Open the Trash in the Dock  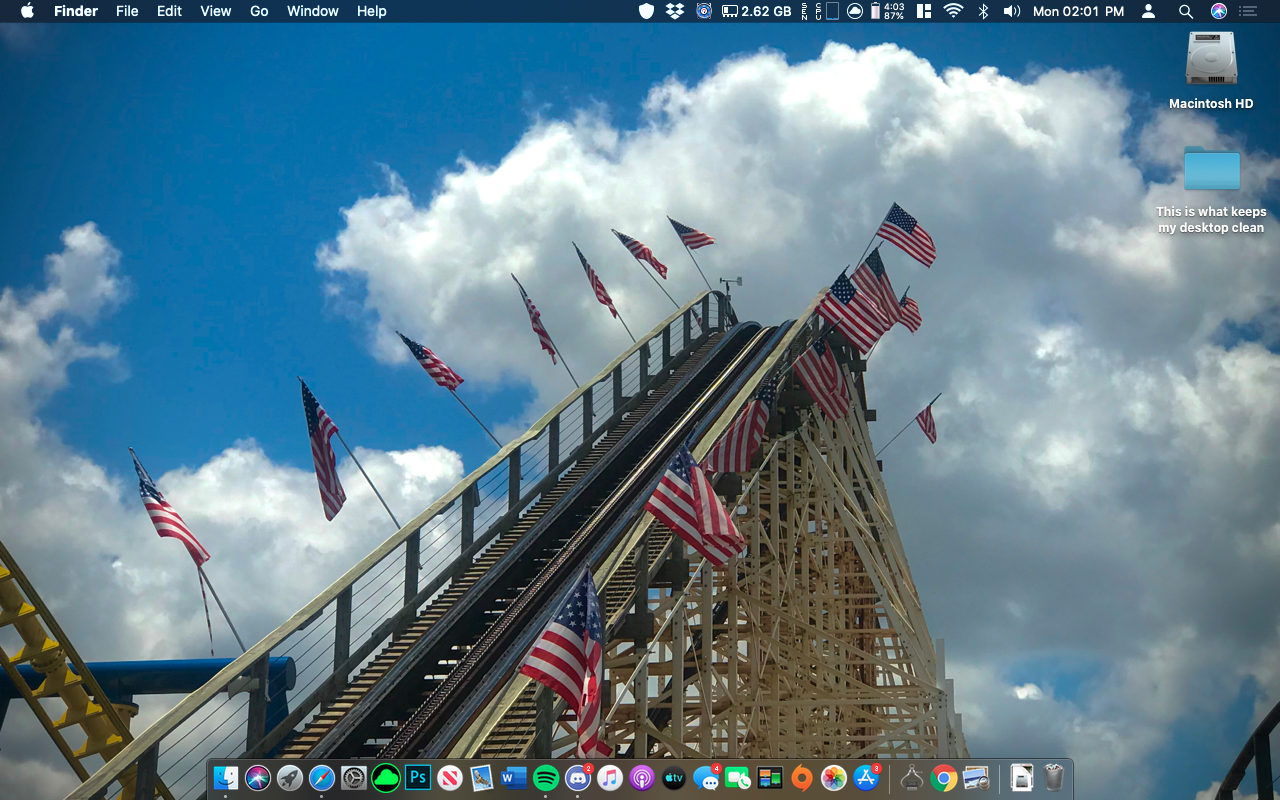(x=1054, y=777)
